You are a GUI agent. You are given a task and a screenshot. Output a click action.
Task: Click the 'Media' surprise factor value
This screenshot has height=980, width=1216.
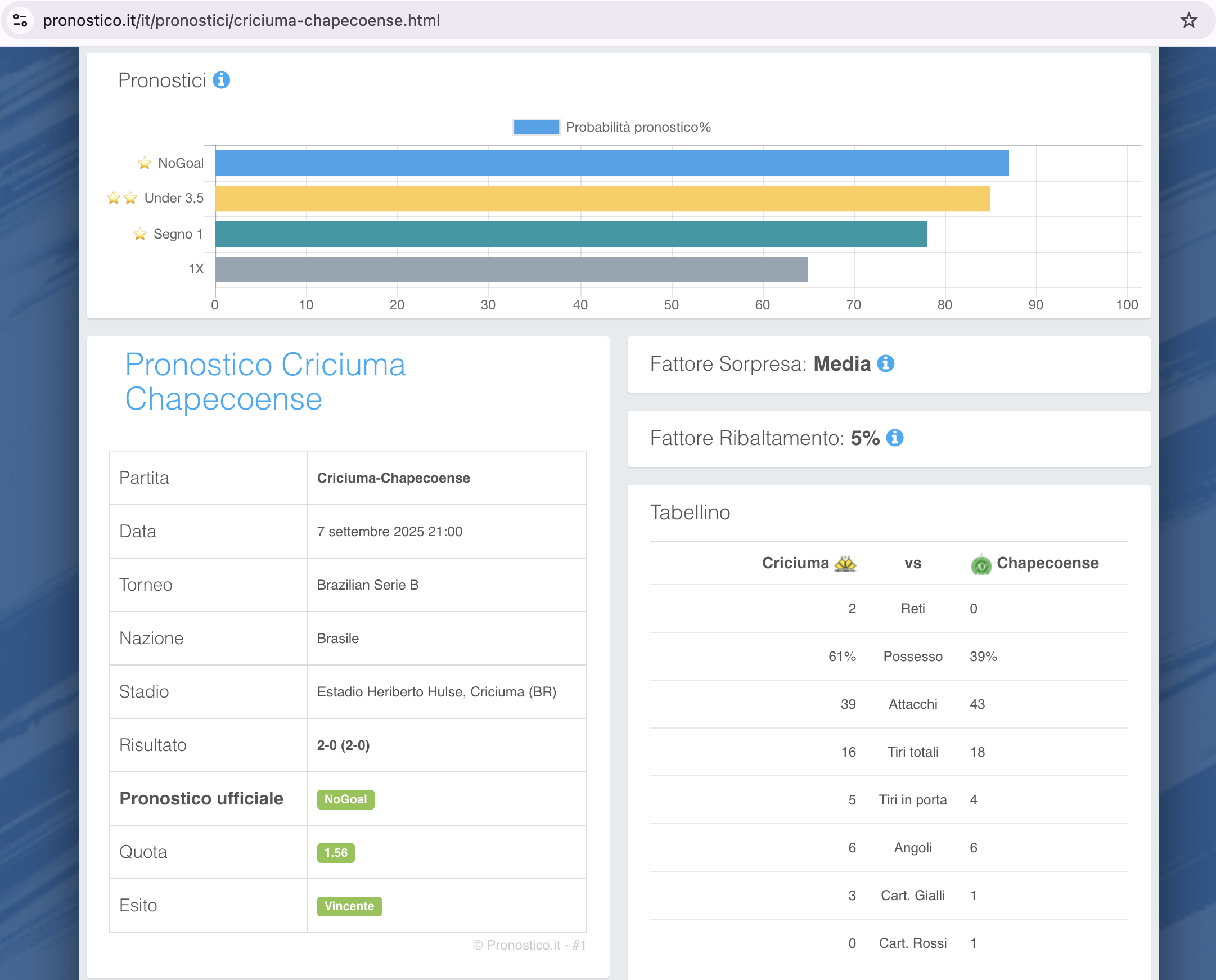point(842,363)
